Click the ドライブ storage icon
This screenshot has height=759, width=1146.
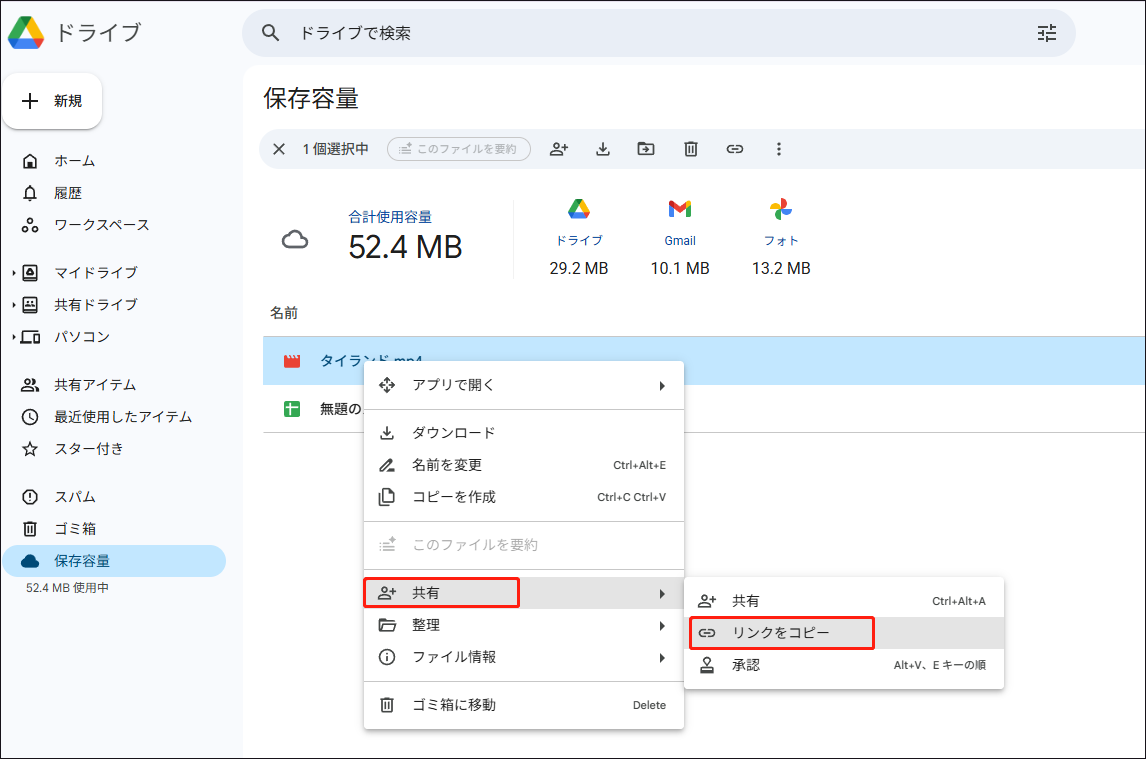point(579,210)
